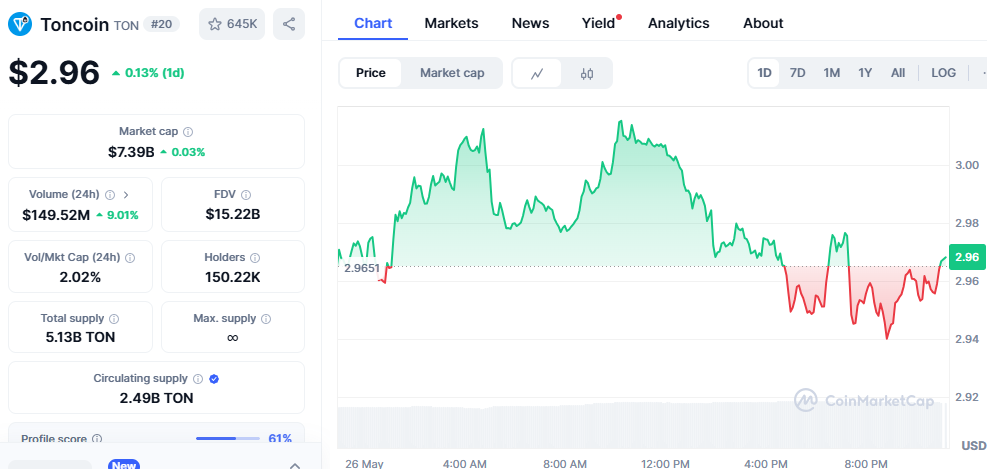Viewport: 987px width, 469px height.
Task: Open the About tab
Action: (763, 23)
